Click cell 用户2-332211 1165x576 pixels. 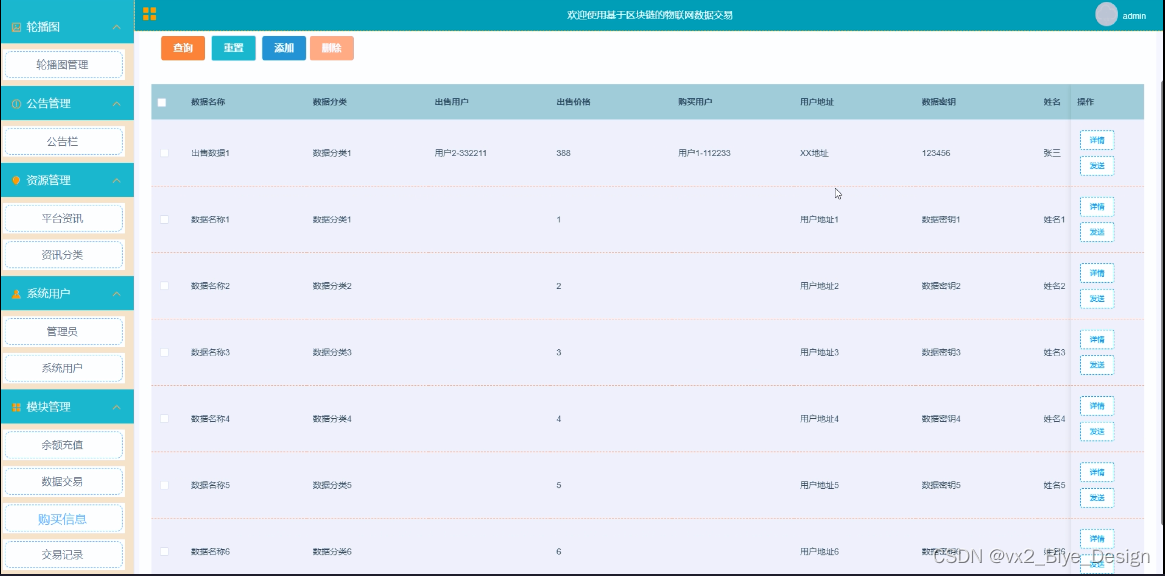click(x=461, y=153)
